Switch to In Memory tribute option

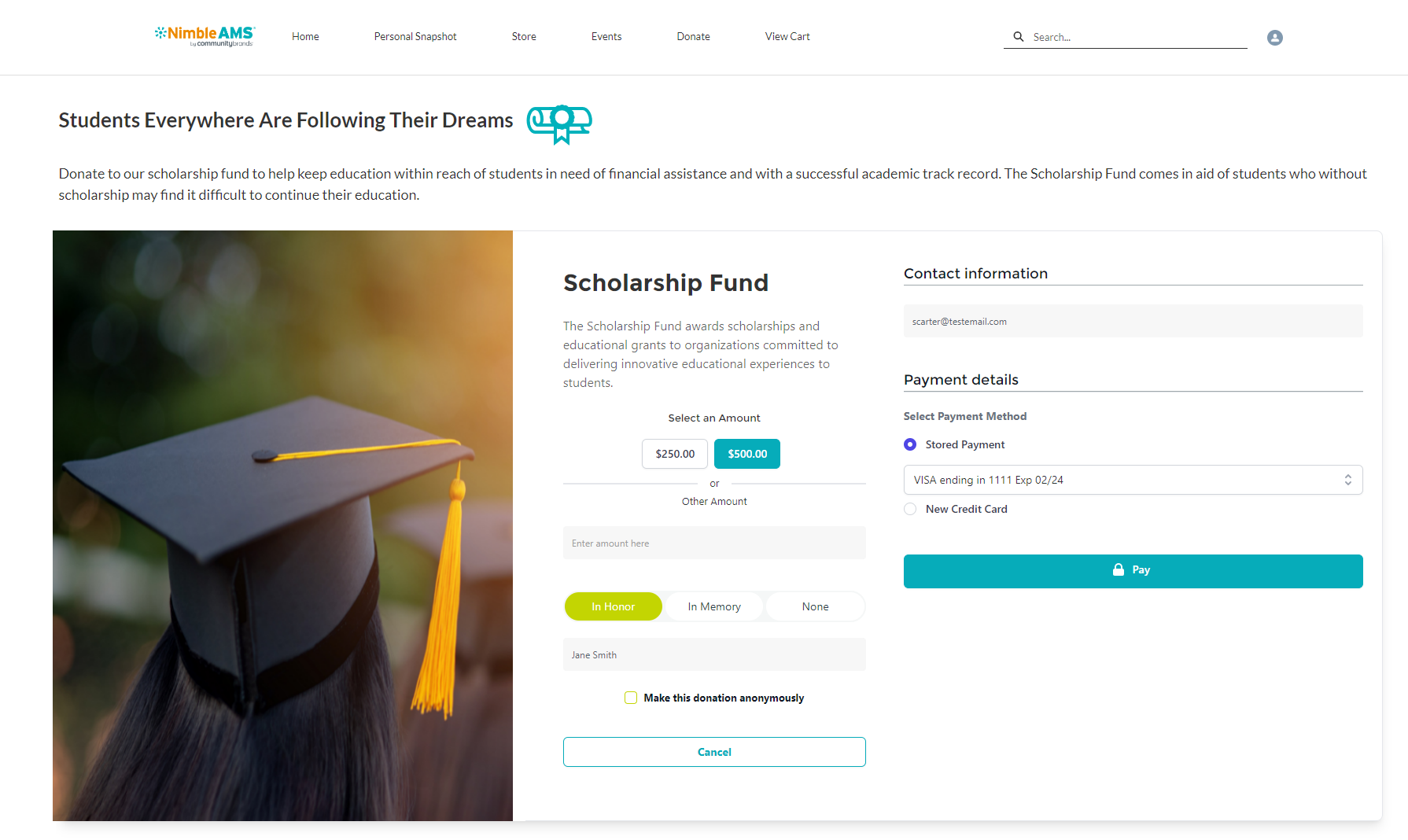[x=714, y=606]
